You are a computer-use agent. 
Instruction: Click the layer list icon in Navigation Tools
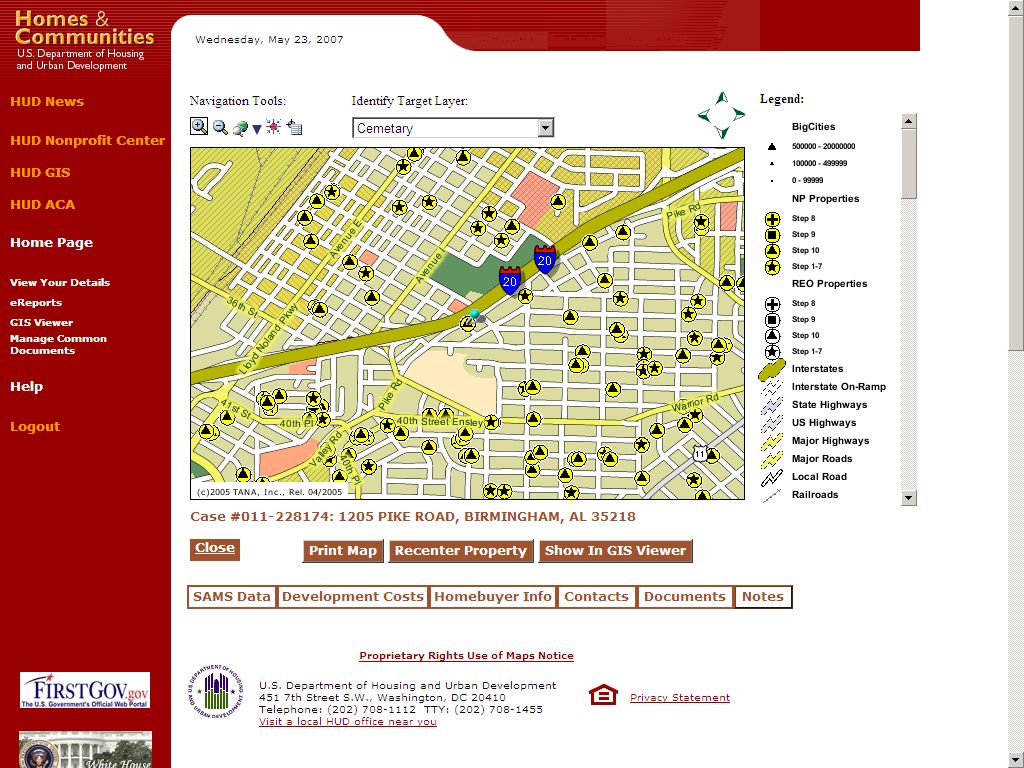pyautogui.click(x=294, y=127)
